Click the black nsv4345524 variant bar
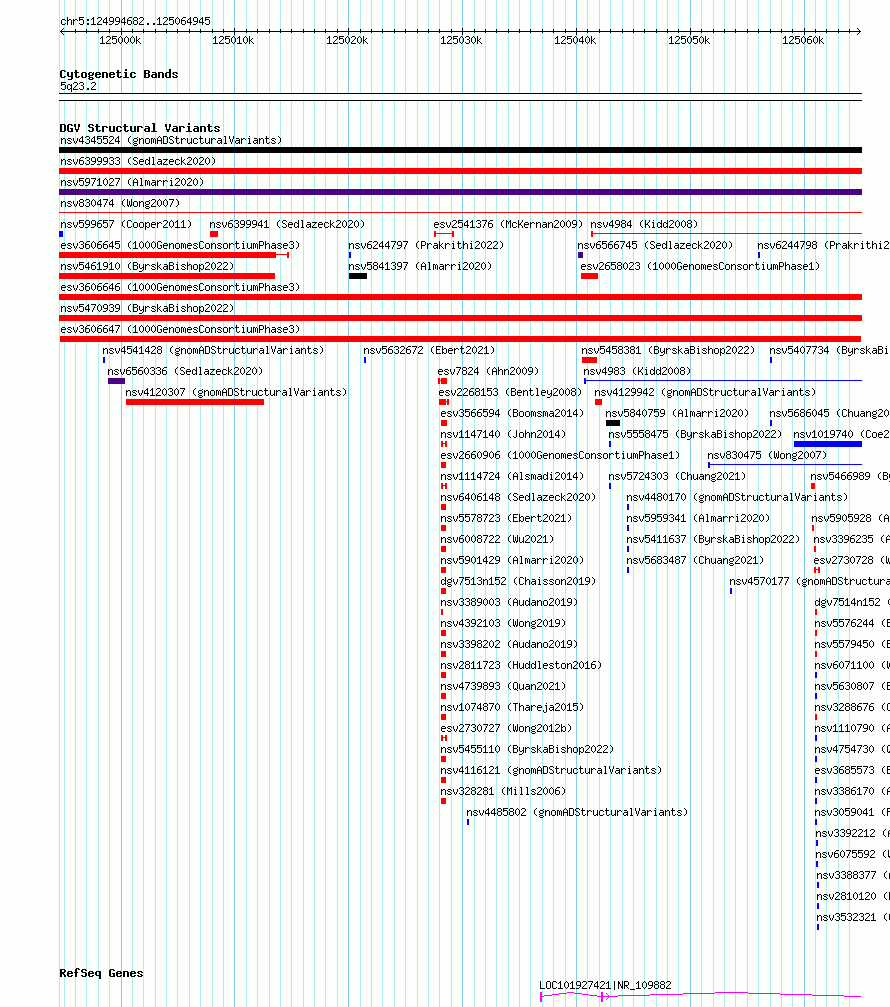 point(460,150)
